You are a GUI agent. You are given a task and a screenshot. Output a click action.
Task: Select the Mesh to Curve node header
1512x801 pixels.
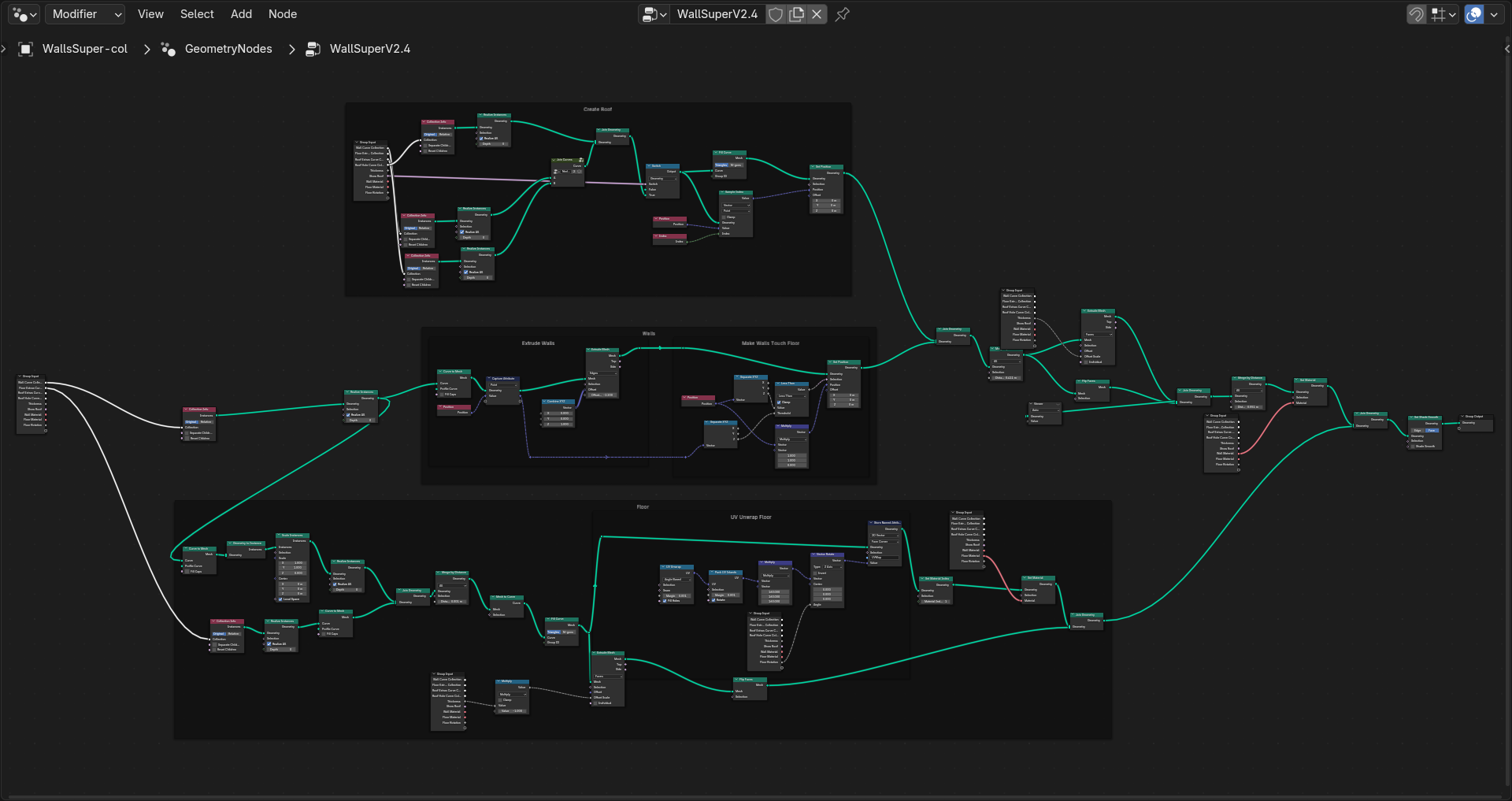pyautogui.click(x=506, y=597)
